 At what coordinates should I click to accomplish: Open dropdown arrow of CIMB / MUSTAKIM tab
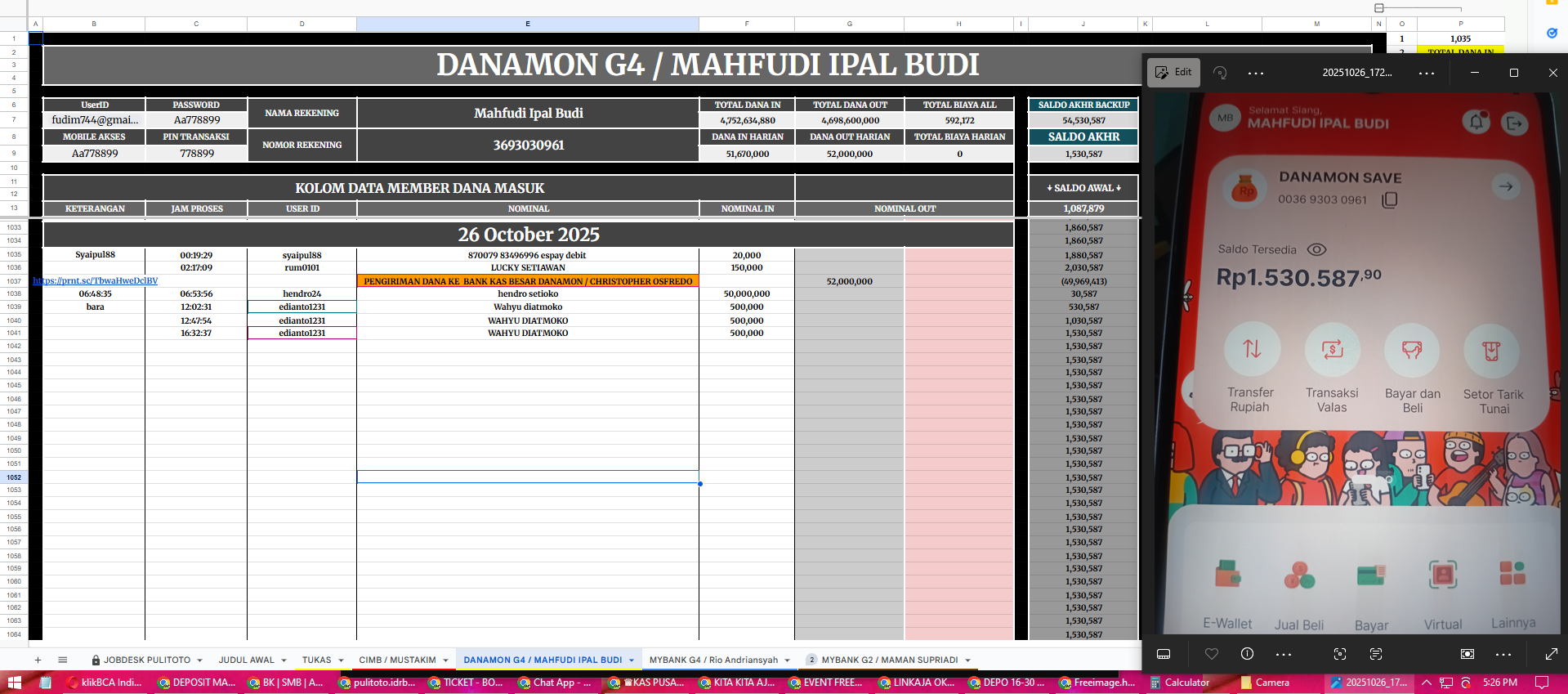pyautogui.click(x=445, y=660)
